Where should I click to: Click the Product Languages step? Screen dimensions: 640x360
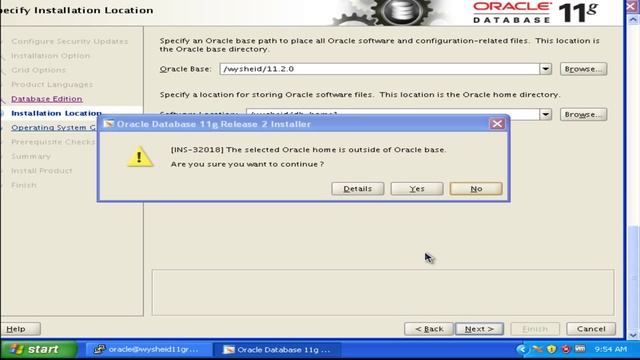pyautogui.click(x=52, y=84)
